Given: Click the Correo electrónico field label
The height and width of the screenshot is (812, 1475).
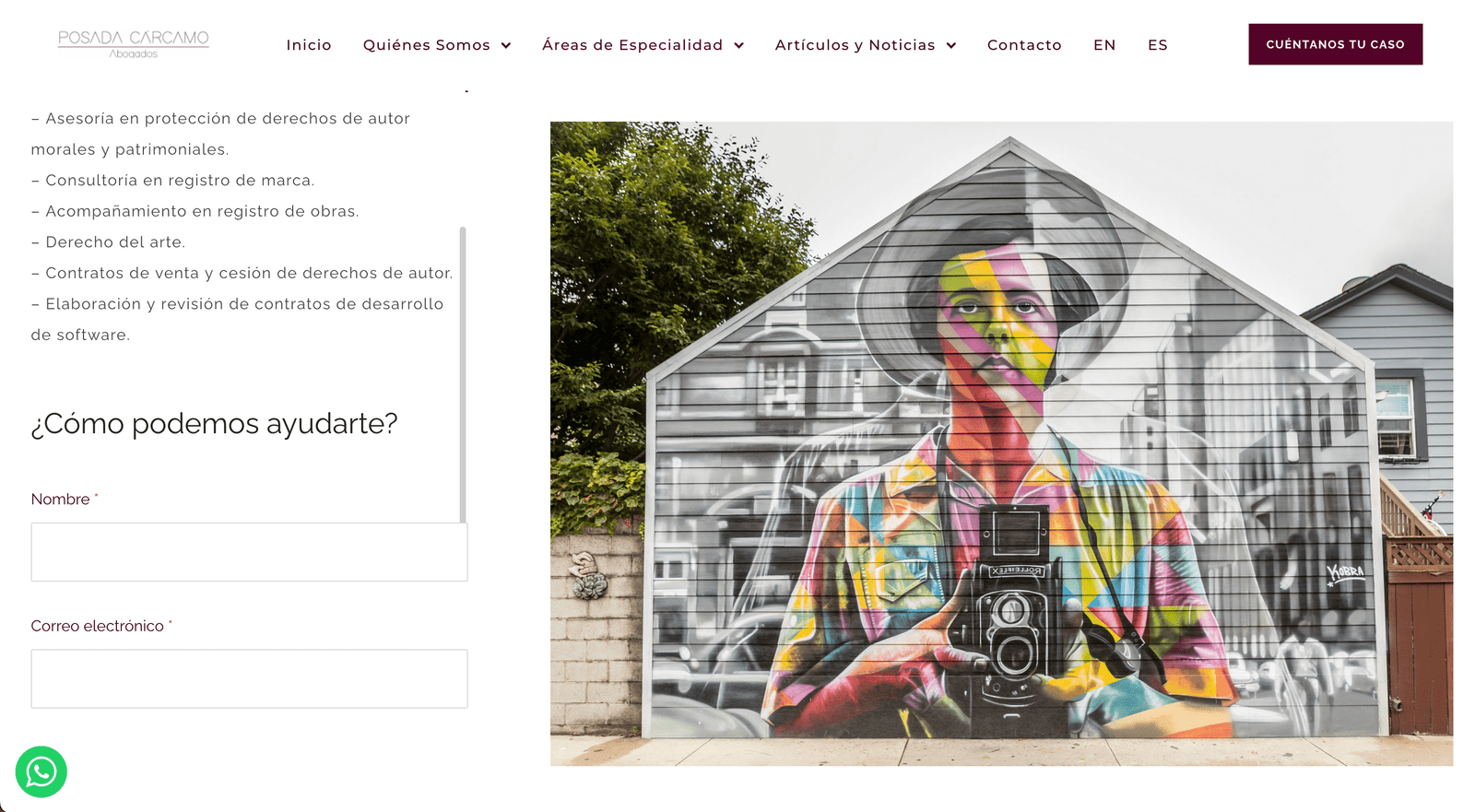Looking at the screenshot, I should click(x=98, y=626).
